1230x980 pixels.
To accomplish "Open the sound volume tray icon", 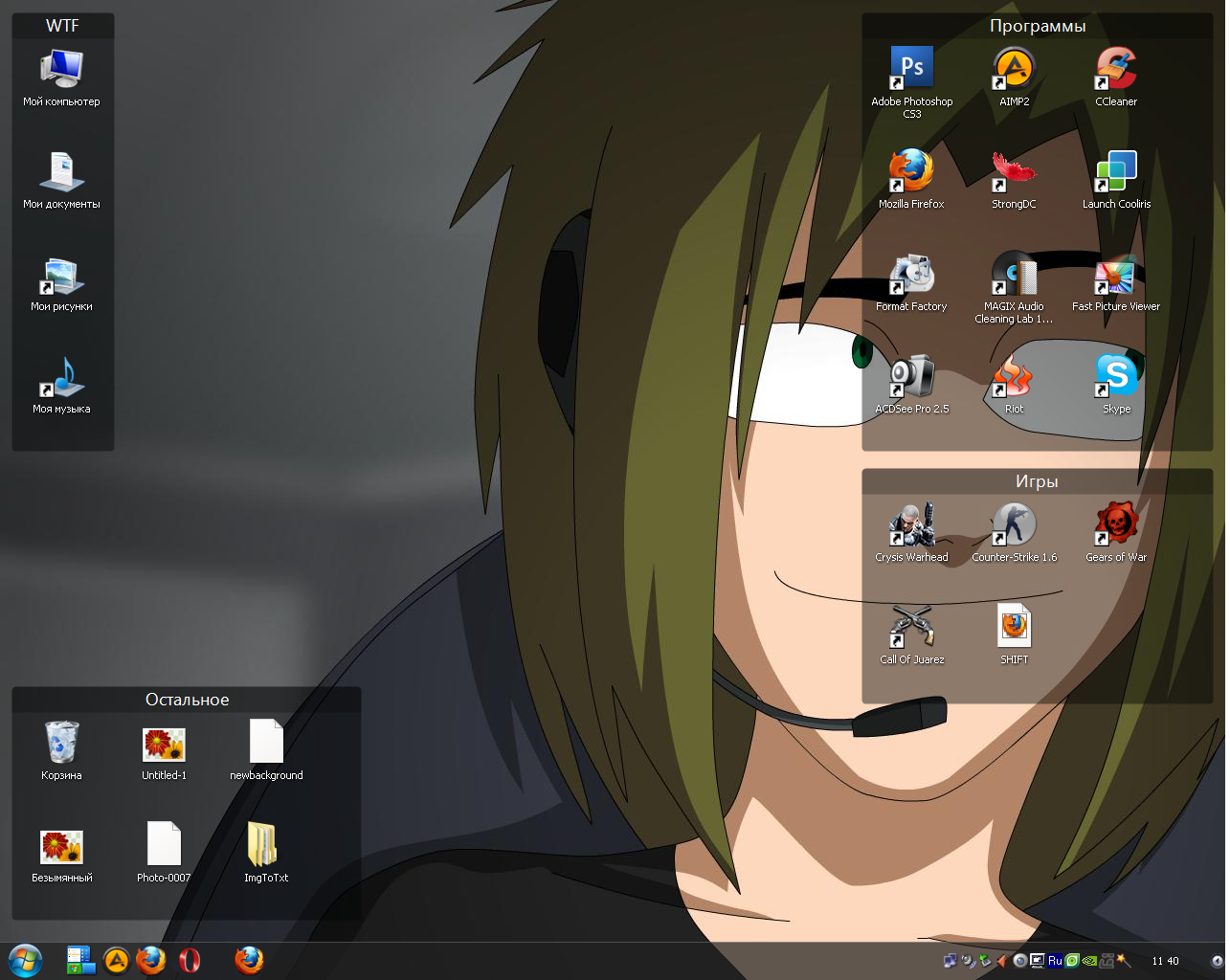I will (x=969, y=960).
